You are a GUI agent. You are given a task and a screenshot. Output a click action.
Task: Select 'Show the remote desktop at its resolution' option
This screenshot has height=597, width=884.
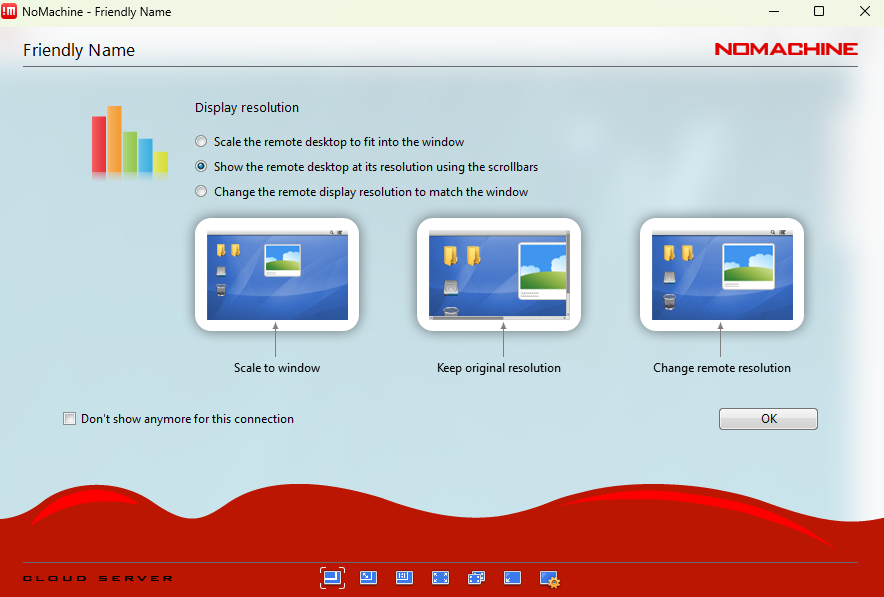pos(202,167)
